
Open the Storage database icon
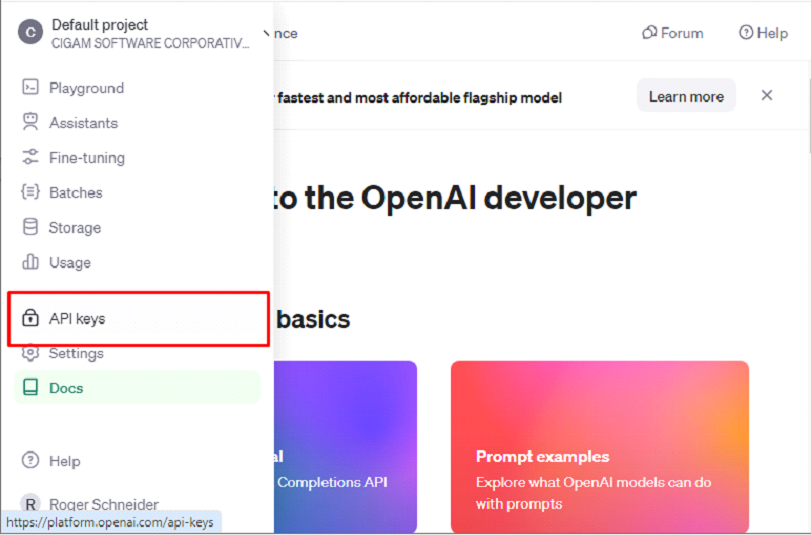31,227
